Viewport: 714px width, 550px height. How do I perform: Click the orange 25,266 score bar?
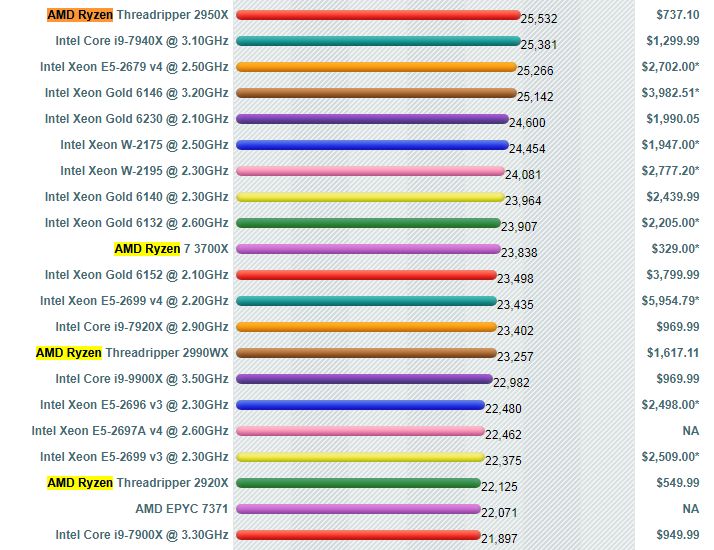pos(376,67)
